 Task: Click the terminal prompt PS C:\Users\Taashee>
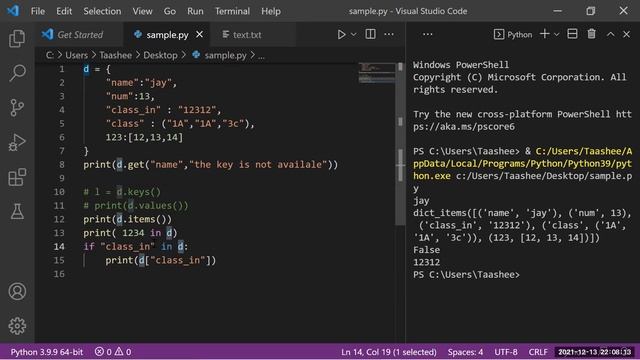pyautogui.click(x=466, y=275)
